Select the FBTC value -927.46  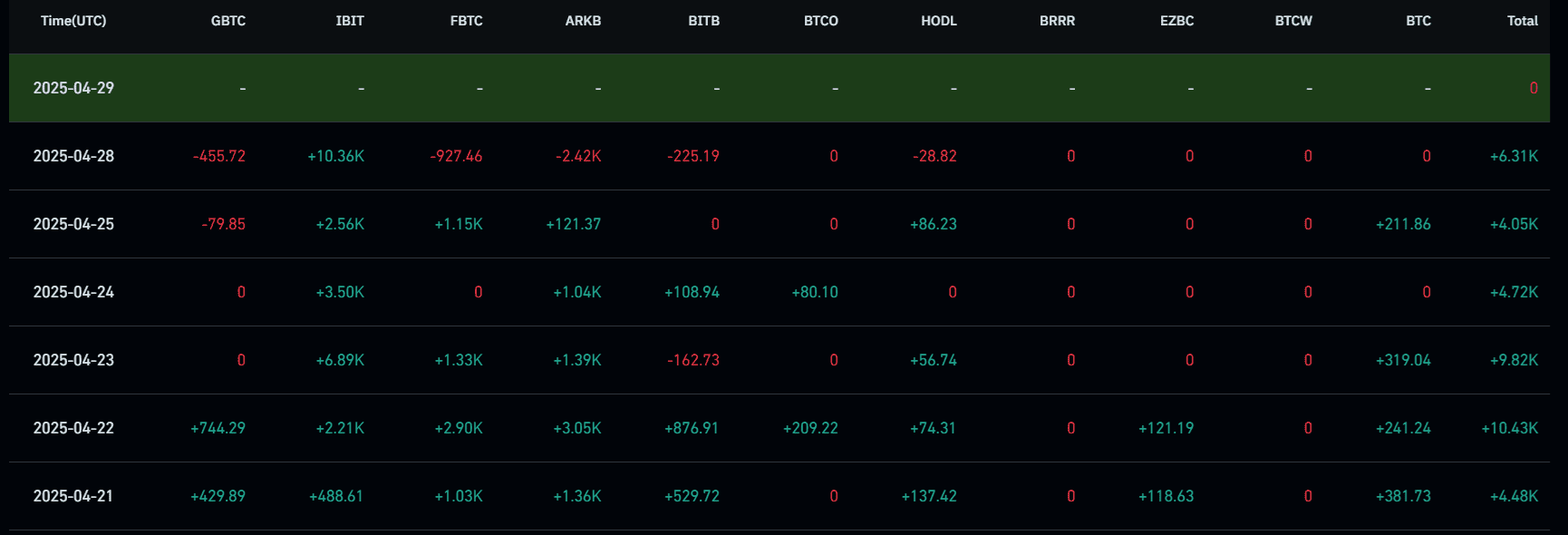[456, 156]
